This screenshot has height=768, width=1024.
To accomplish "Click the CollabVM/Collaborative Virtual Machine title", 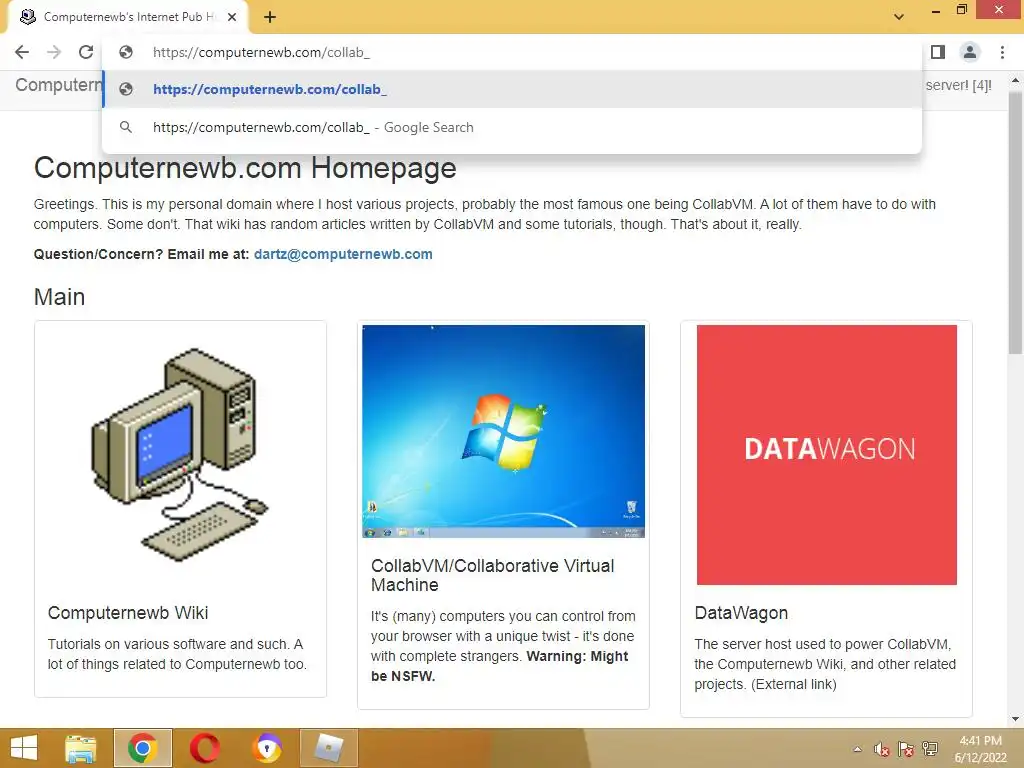I will 492,575.
